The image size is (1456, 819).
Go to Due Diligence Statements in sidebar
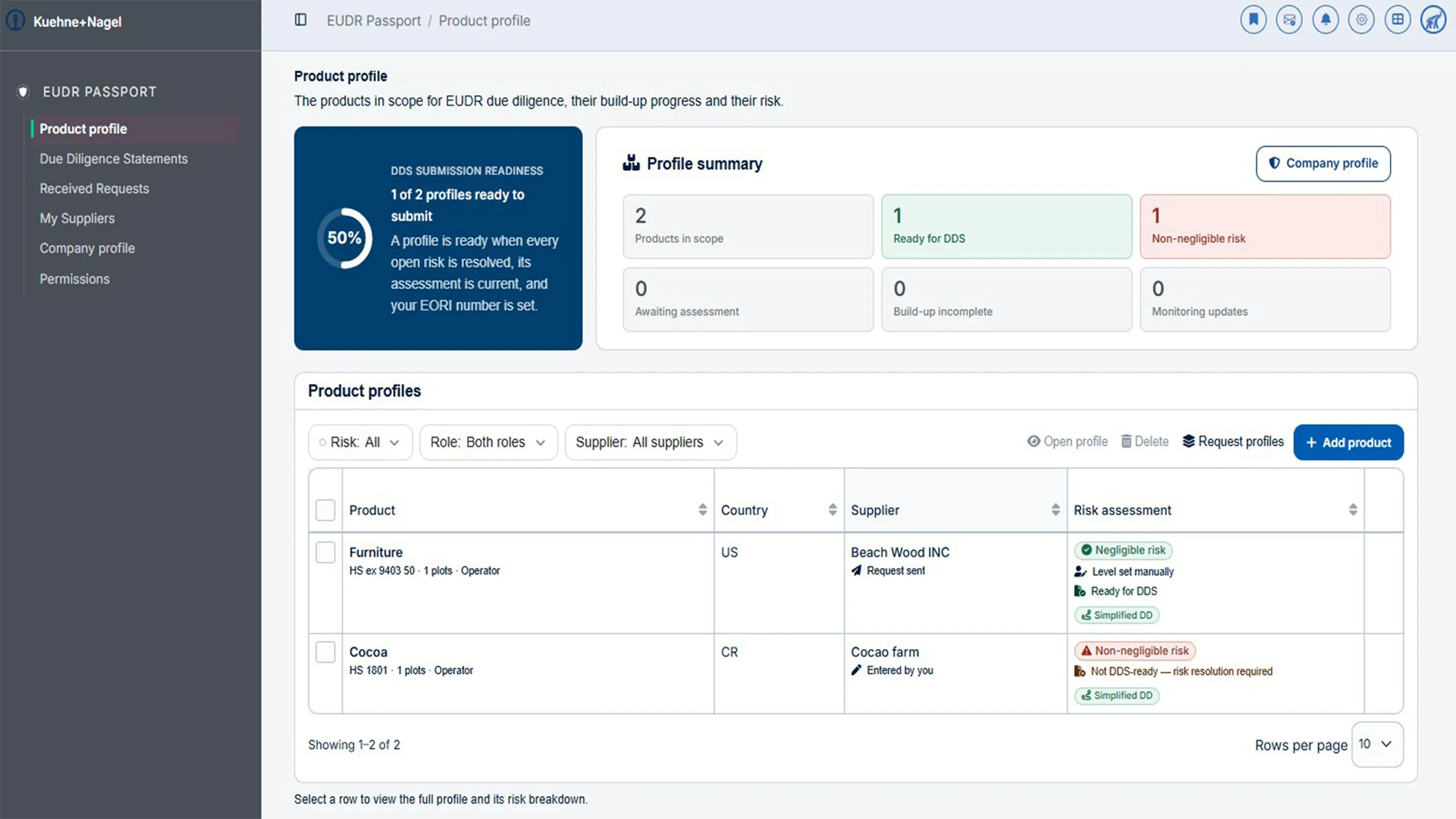pos(113,159)
